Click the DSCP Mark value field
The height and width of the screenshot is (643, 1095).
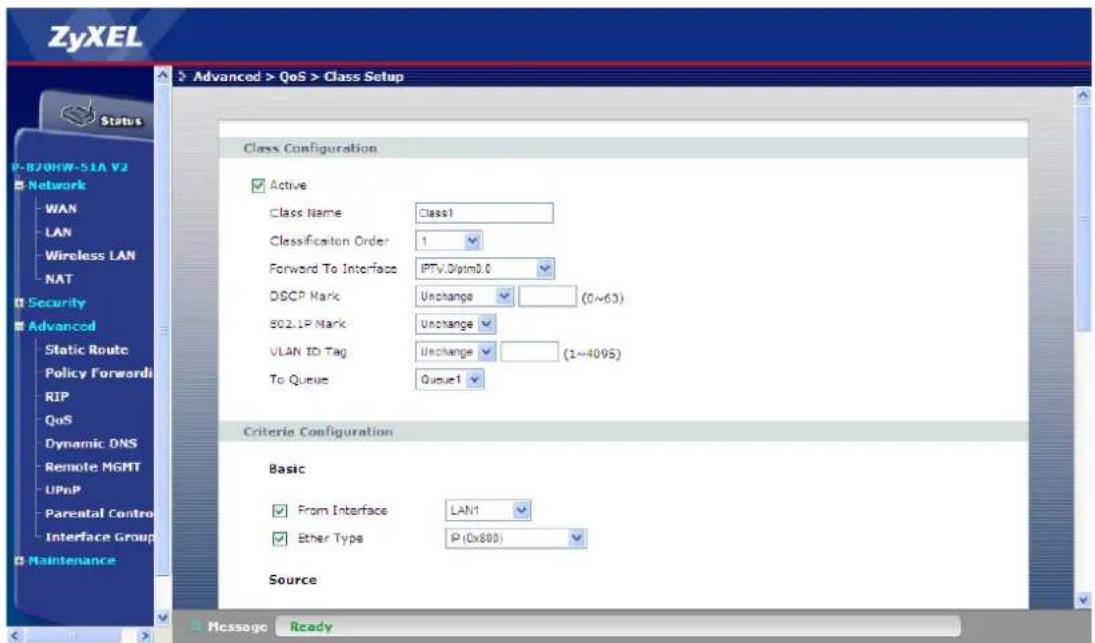(548, 297)
